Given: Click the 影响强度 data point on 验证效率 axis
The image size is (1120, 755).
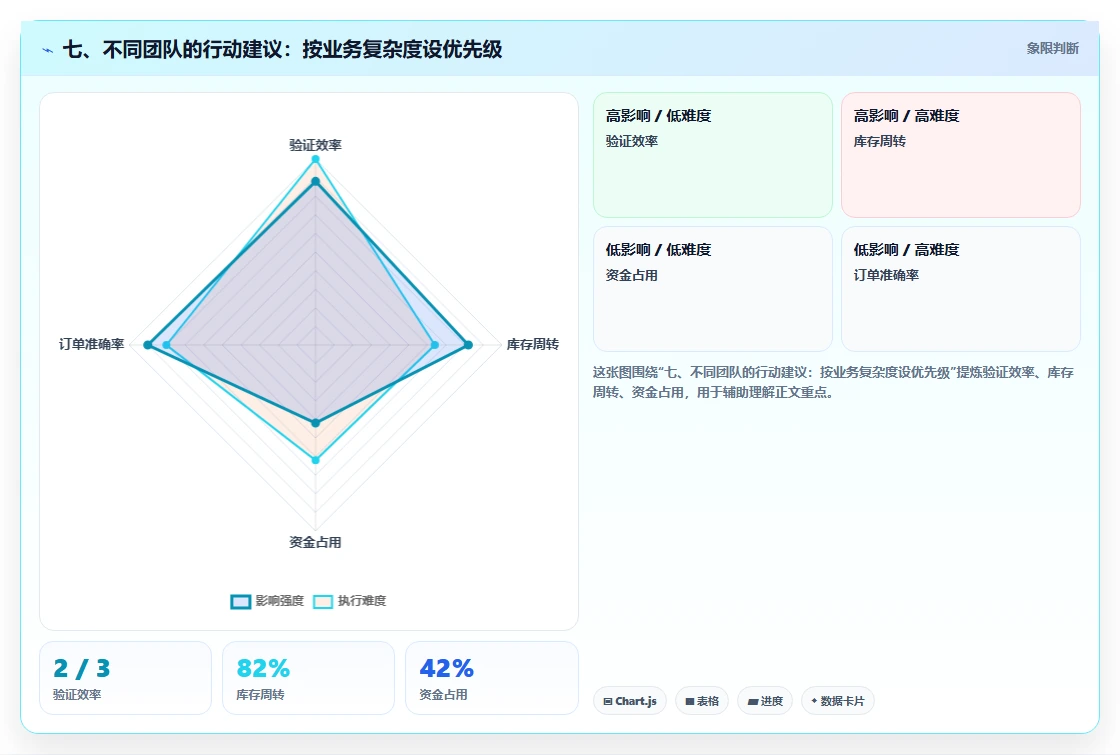Looking at the screenshot, I should [315, 181].
